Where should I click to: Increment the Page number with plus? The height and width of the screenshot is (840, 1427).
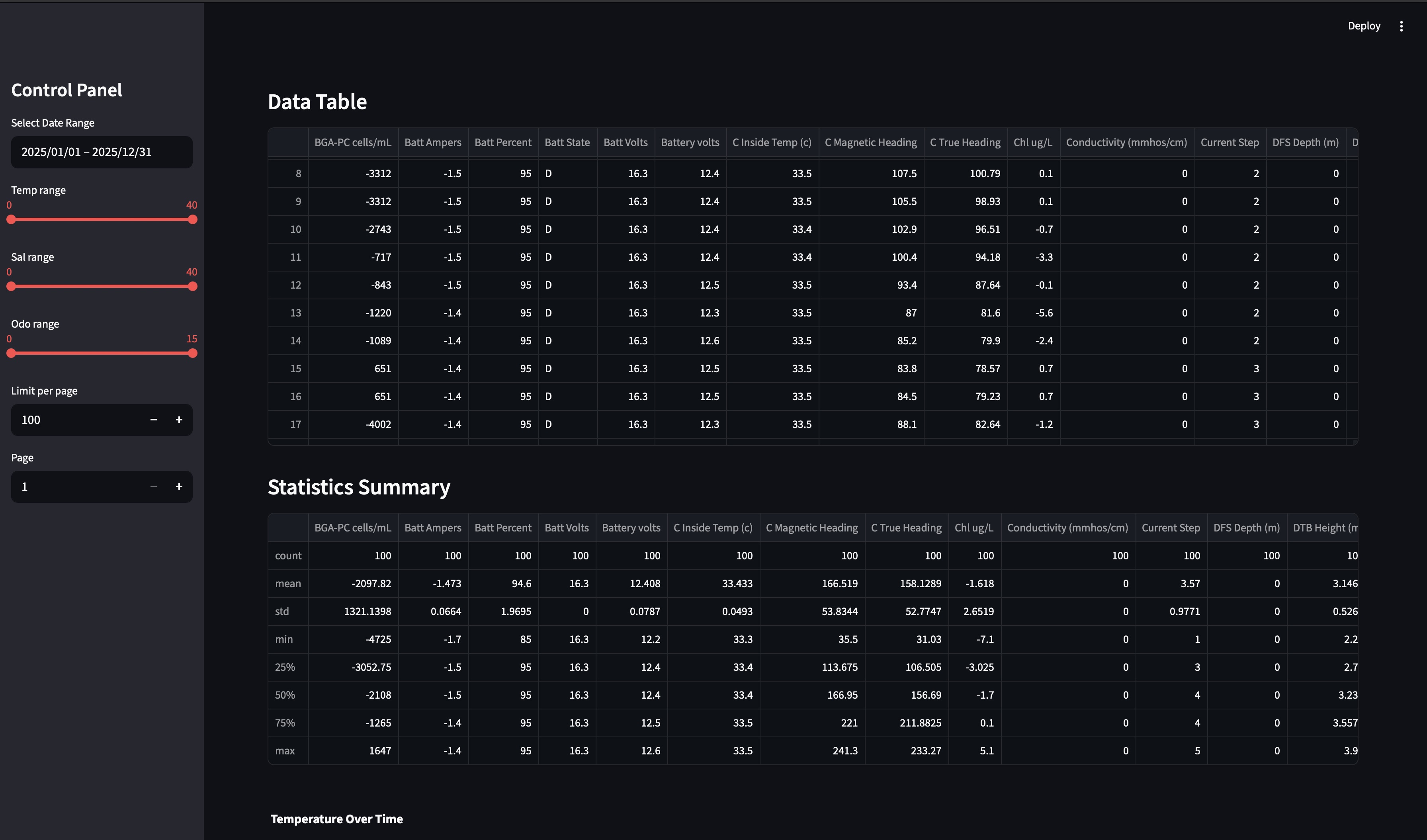(179, 487)
